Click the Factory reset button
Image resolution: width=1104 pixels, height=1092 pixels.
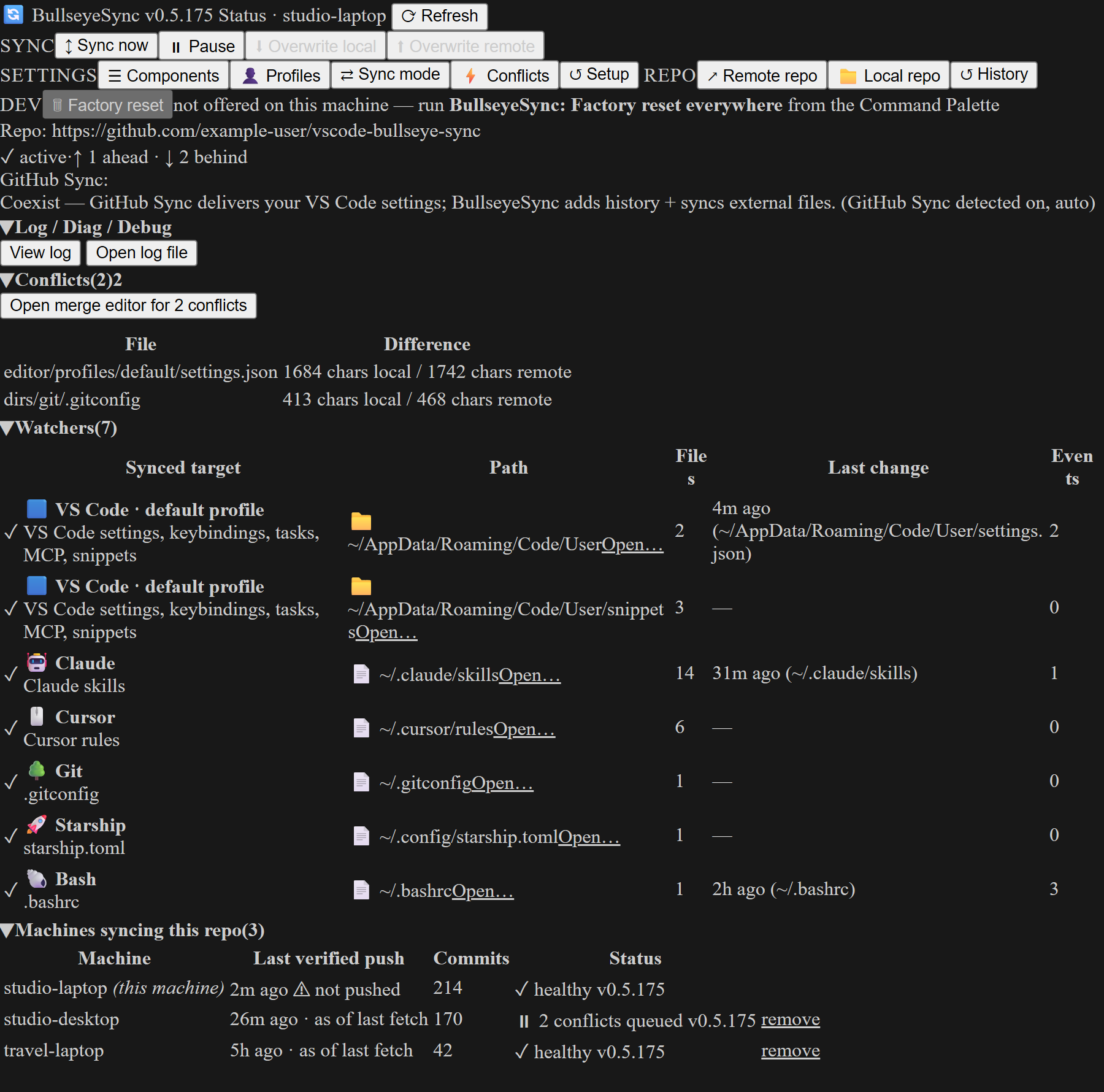[x=107, y=105]
